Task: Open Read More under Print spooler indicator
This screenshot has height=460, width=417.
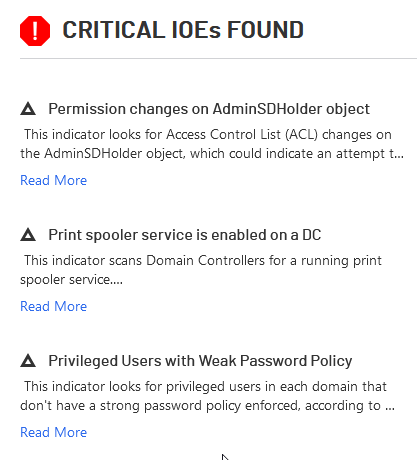Action: [54, 306]
